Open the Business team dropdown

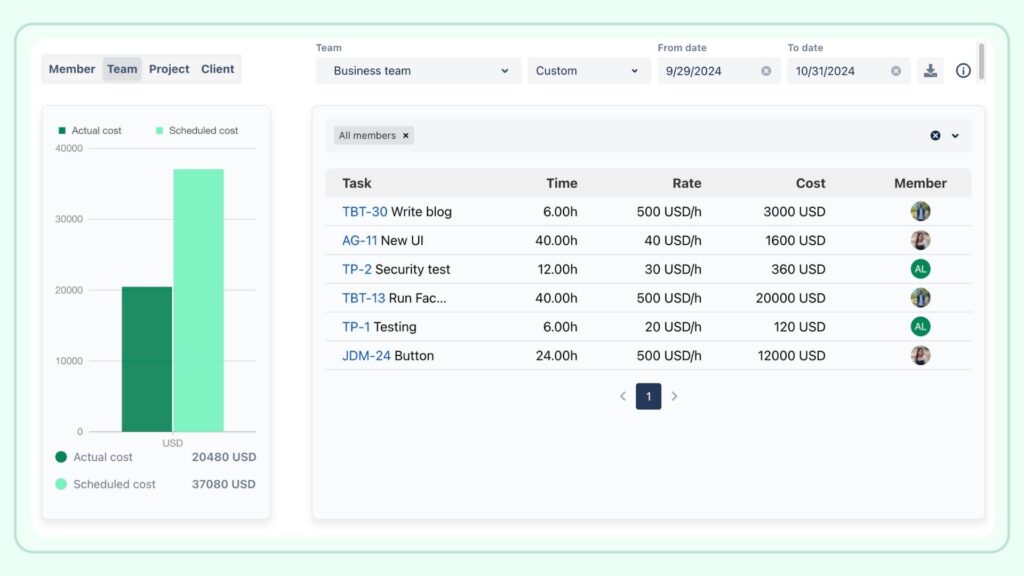point(417,70)
